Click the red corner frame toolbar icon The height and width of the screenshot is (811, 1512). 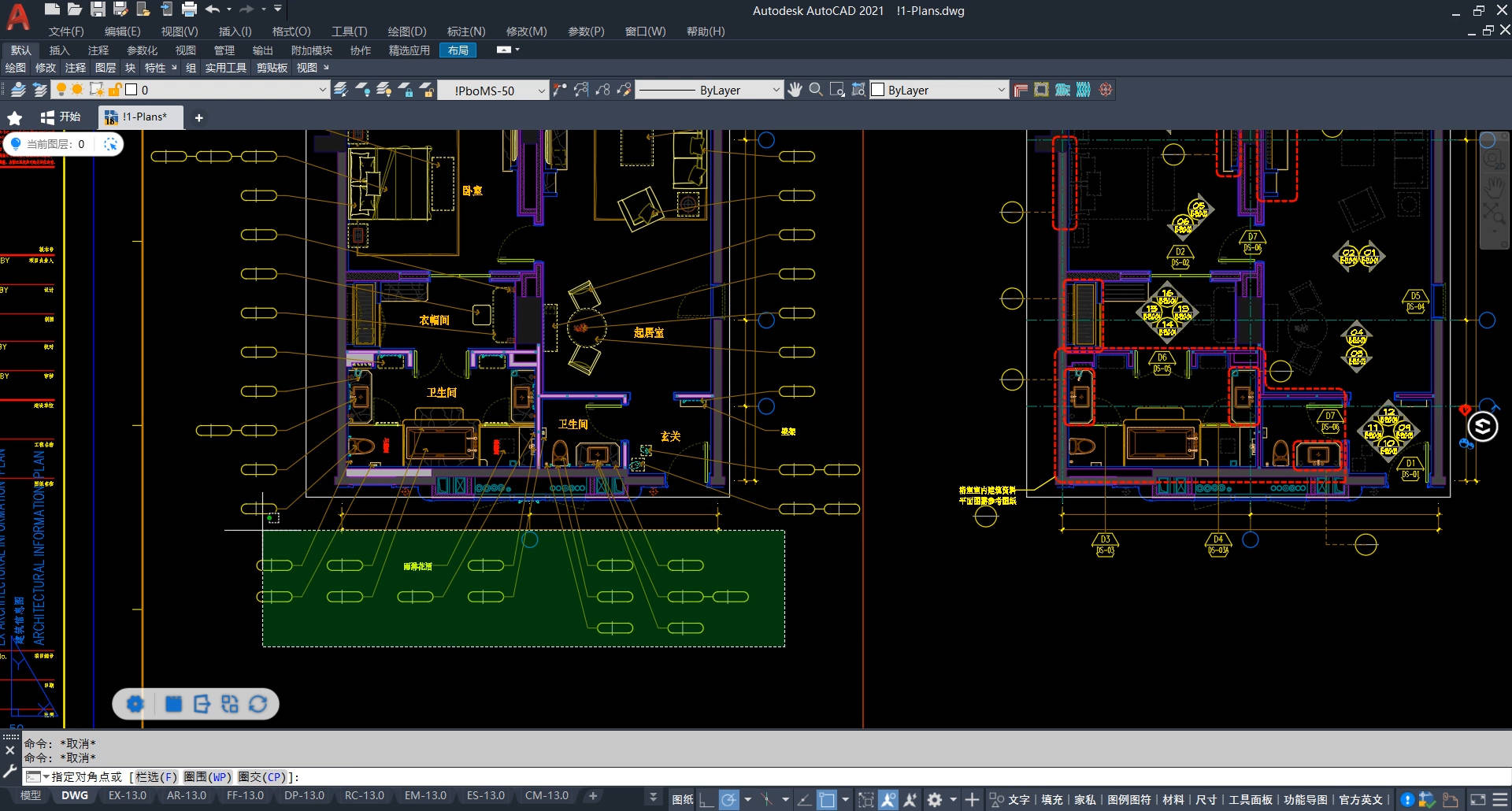tap(1021, 90)
